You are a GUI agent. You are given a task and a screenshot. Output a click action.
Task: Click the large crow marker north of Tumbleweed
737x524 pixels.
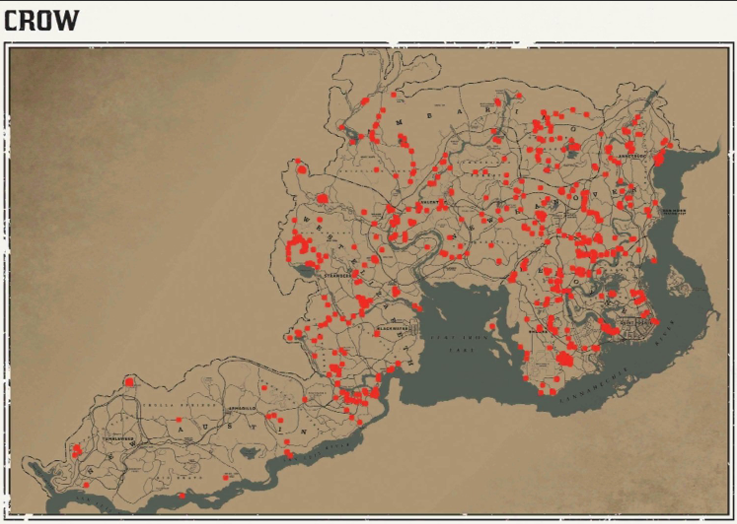click(x=129, y=382)
